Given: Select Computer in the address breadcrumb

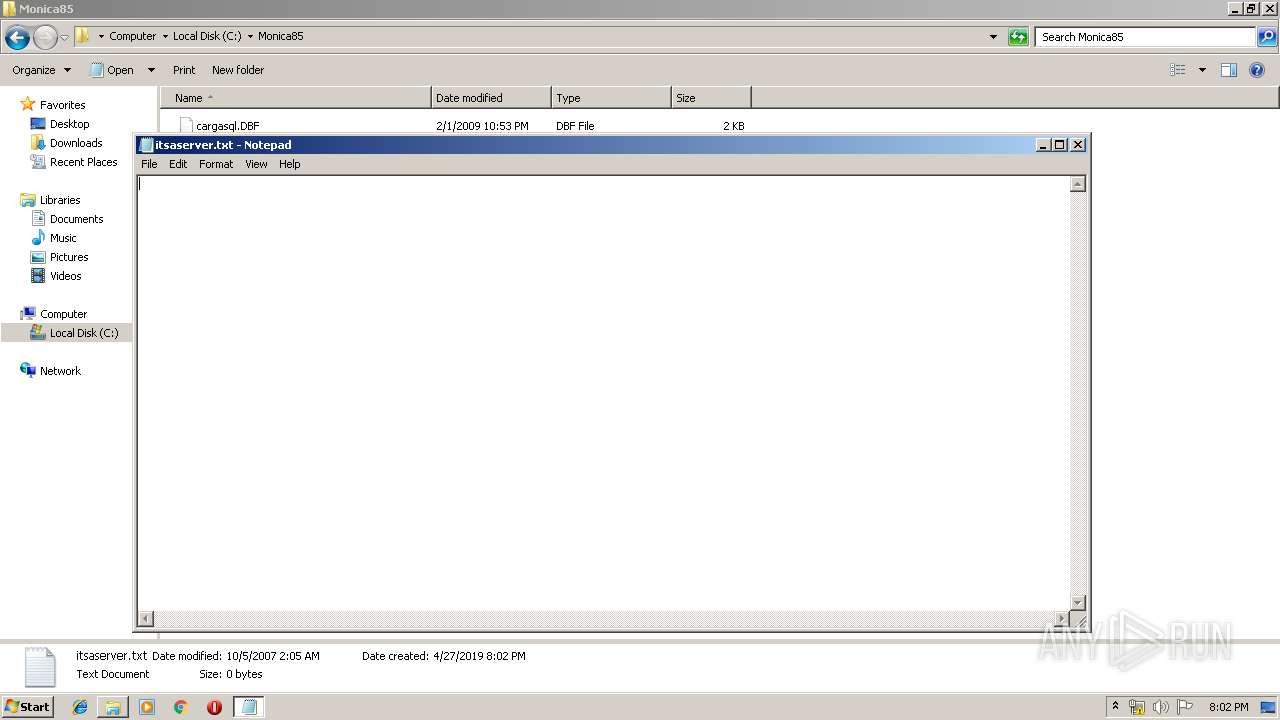Looking at the screenshot, I should 132,36.
